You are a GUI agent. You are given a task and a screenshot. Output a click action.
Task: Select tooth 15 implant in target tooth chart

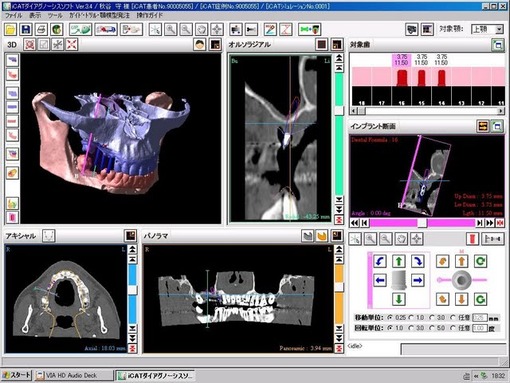[421, 79]
